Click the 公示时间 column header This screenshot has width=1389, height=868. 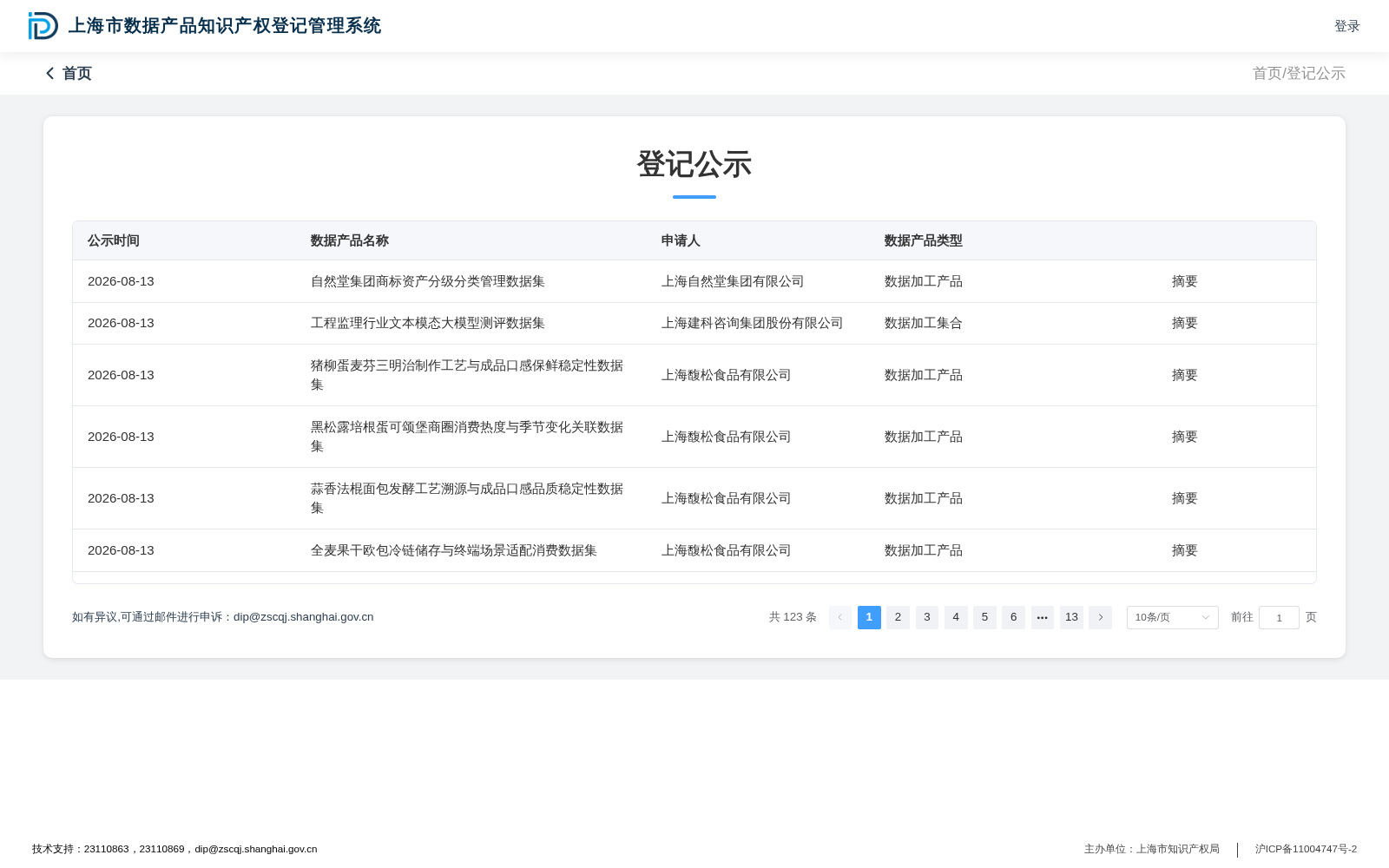tap(114, 240)
